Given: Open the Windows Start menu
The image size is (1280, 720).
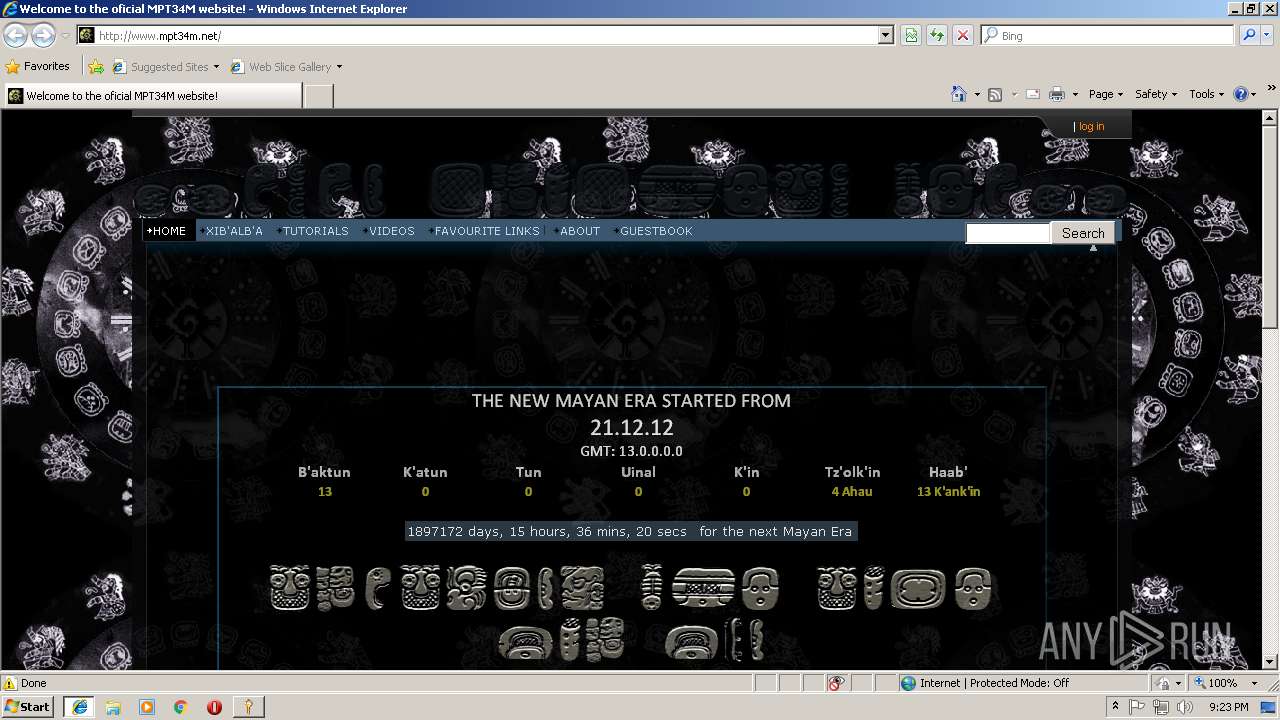Looking at the screenshot, I should [27, 707].
